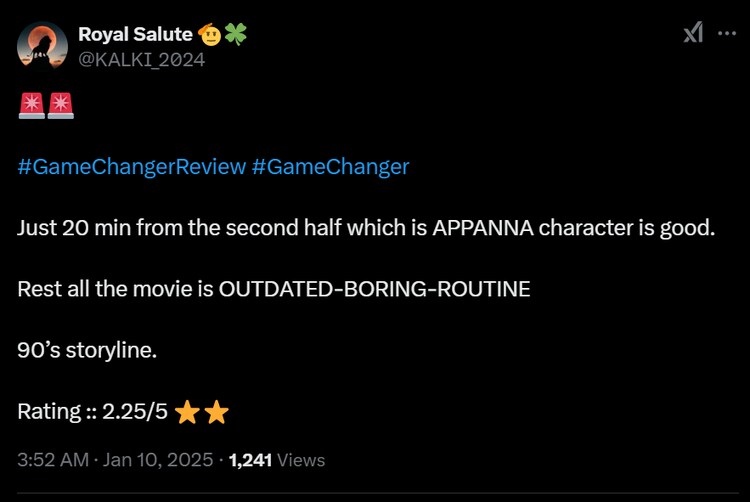Open Royal Salute's profile avatar
This screenshot has width=750, height=502.
click(42, 47)
